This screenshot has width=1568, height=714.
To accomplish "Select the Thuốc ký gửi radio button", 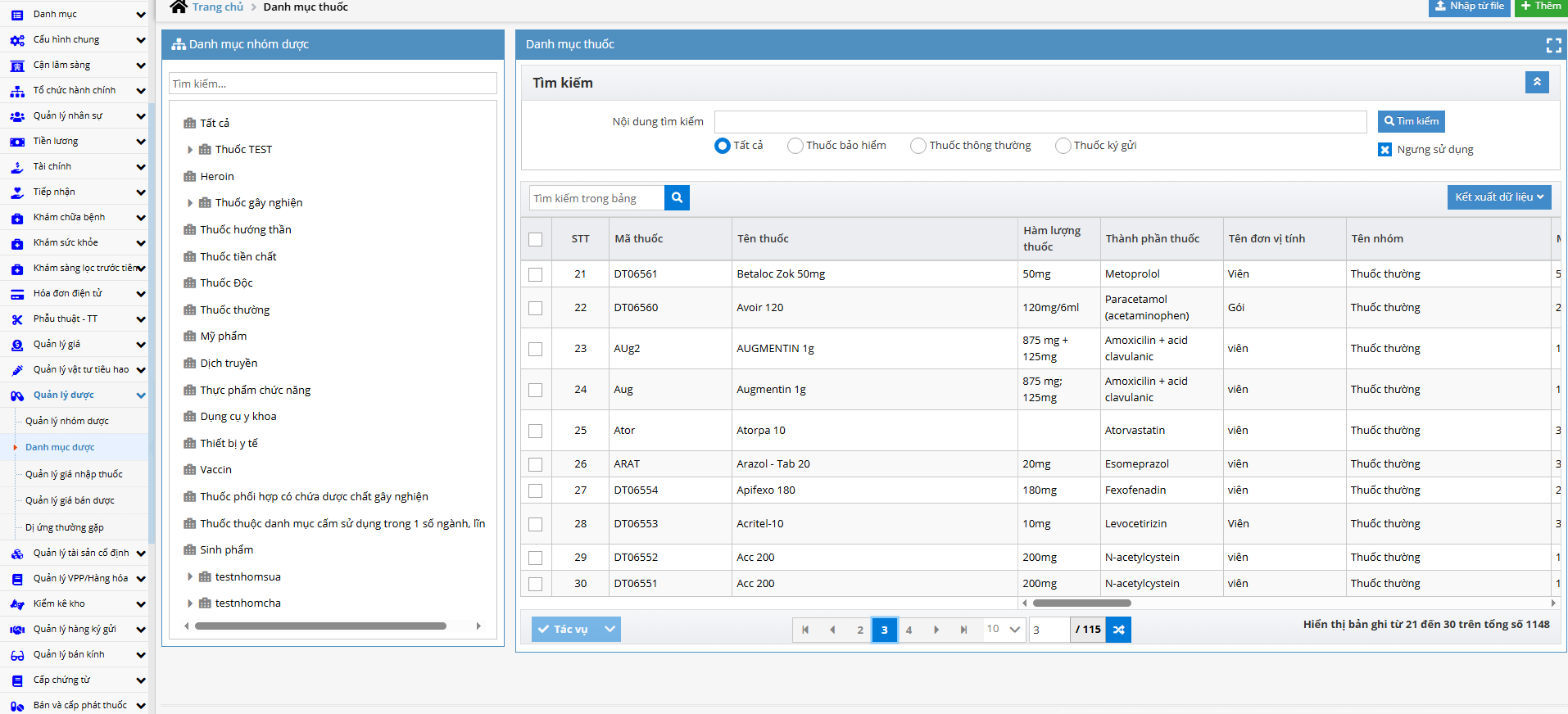I will point(1063,146).
